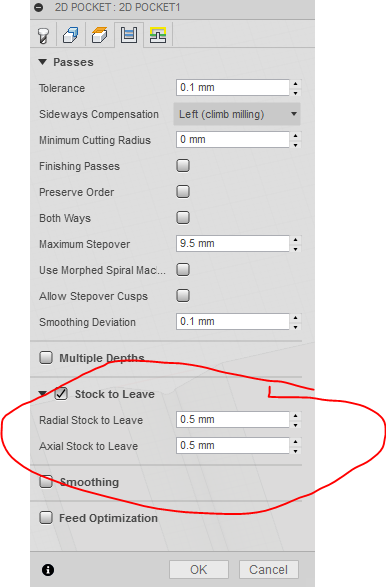The width and height of the screenshot is (386, 587).
Task: Increase Tolerance using the up stepper arrow
Action: [296, 84]
